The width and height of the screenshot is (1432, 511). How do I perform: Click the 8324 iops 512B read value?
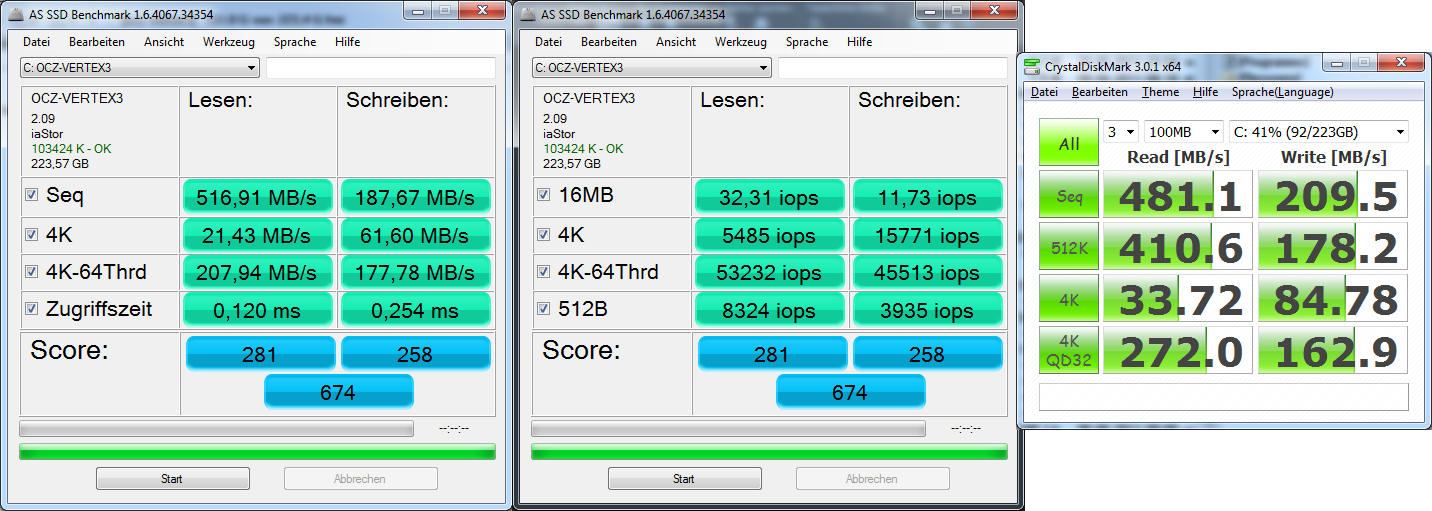click(x=771, y=311)
